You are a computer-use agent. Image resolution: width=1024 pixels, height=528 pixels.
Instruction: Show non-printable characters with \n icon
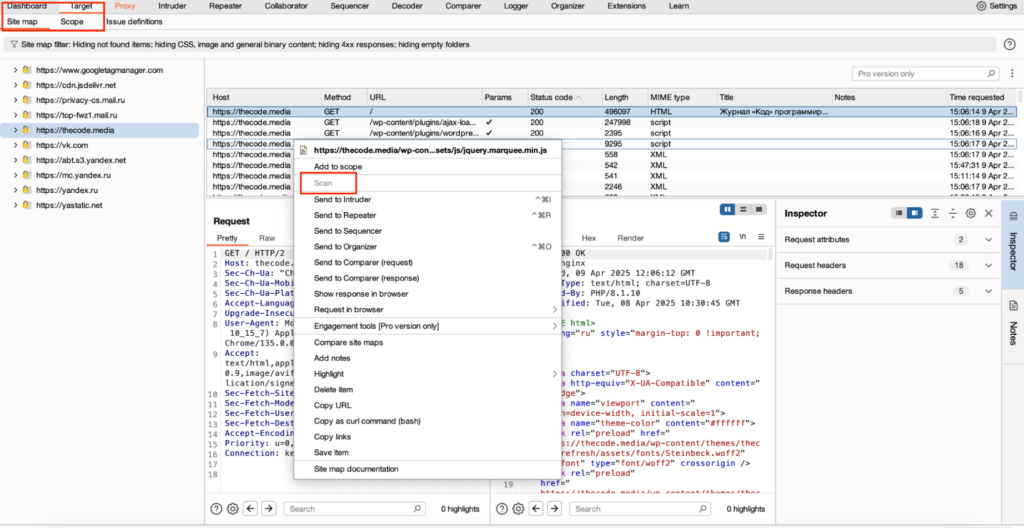coord(742,237)
